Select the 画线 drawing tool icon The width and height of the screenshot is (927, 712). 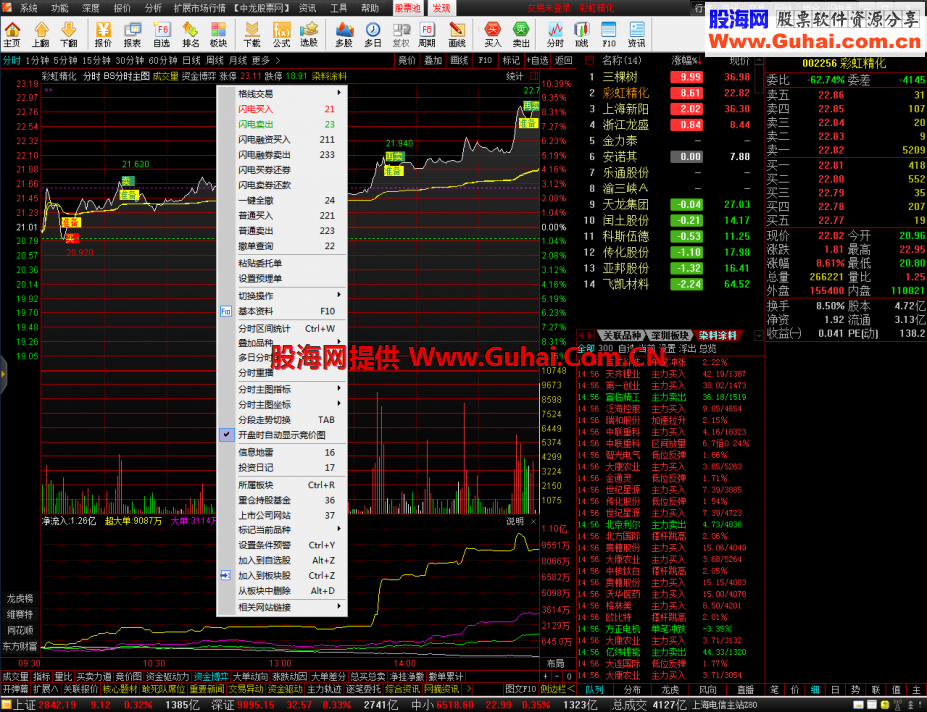tap(456, 34)
